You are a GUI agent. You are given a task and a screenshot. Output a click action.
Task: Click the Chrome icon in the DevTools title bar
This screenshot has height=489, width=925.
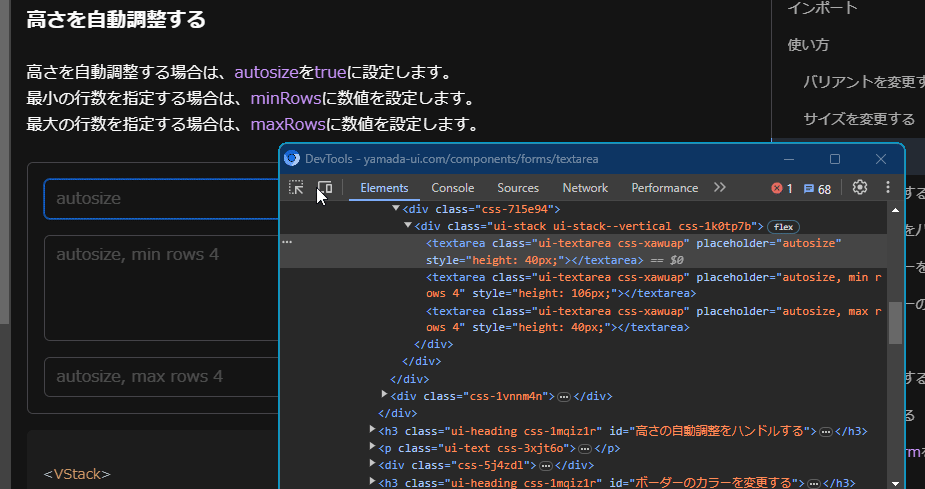(x=291, y=159)
